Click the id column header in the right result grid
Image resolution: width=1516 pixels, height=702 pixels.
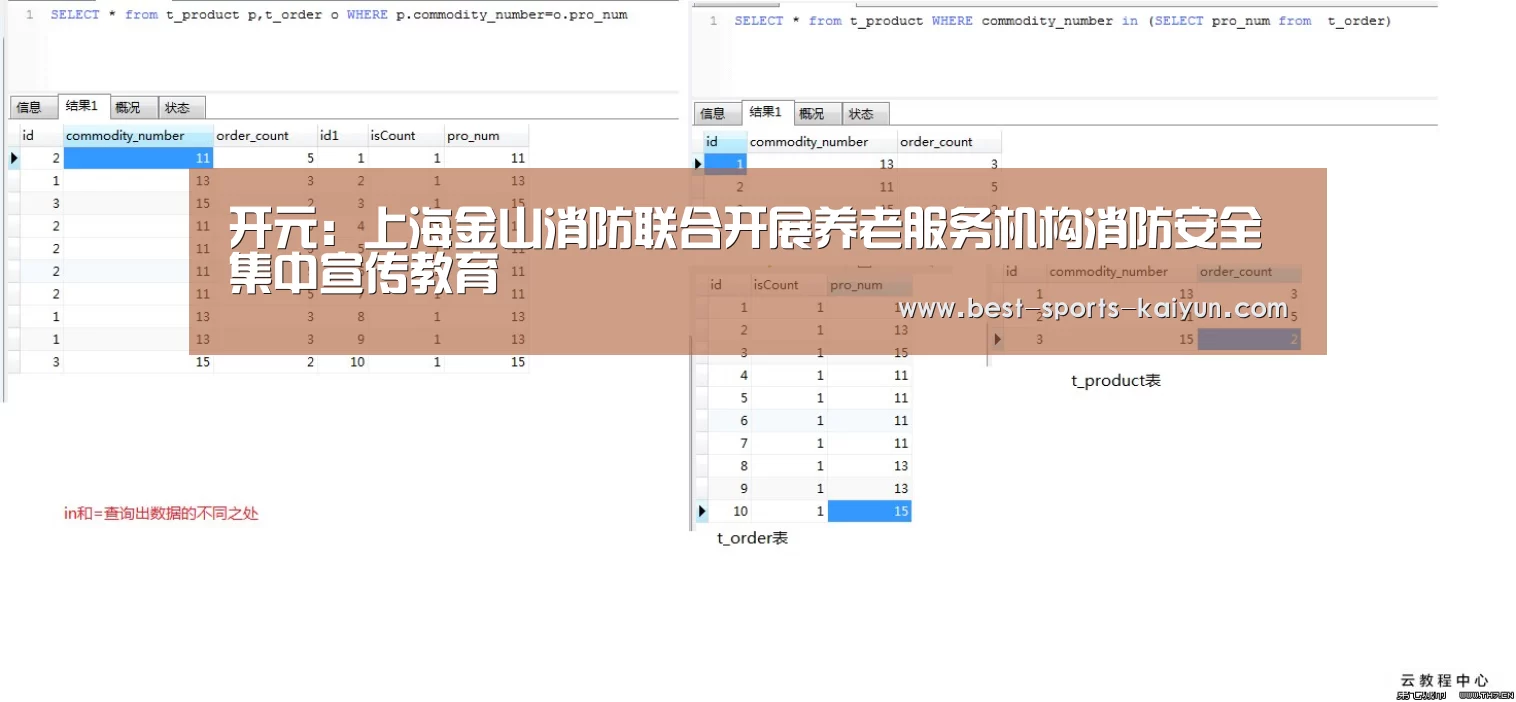(725, 142)
